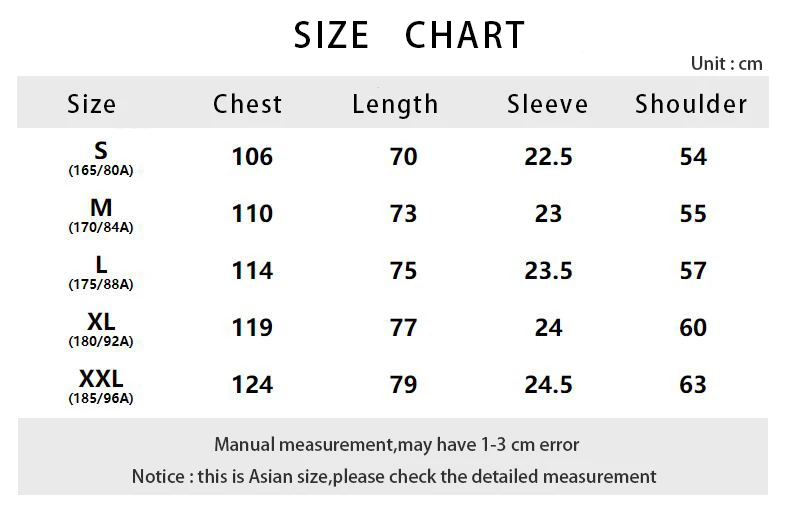Click the M (170/84A) size label

[x=101, y=216]
